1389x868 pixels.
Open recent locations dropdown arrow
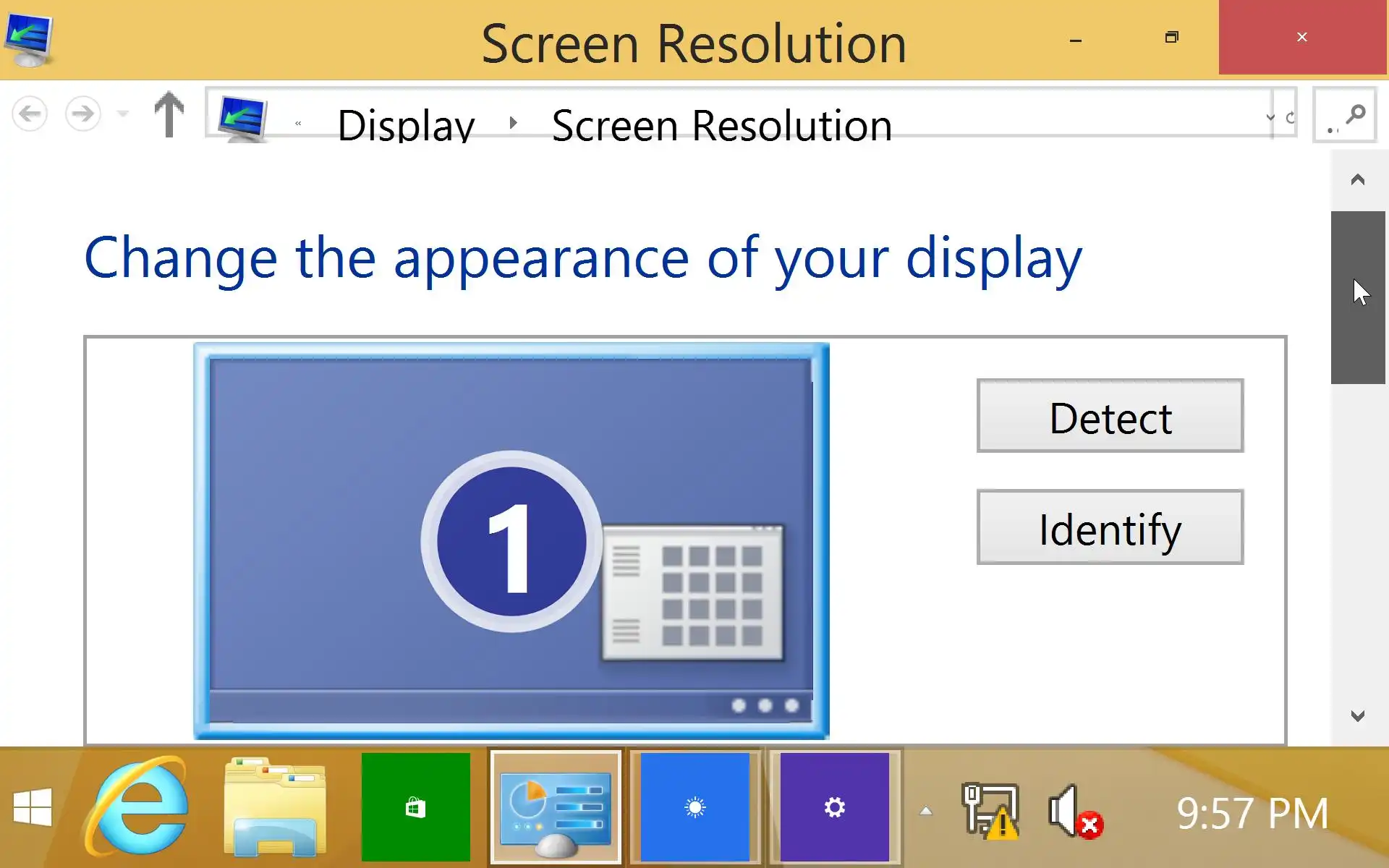pyautogui.click(x=123, y=114)
